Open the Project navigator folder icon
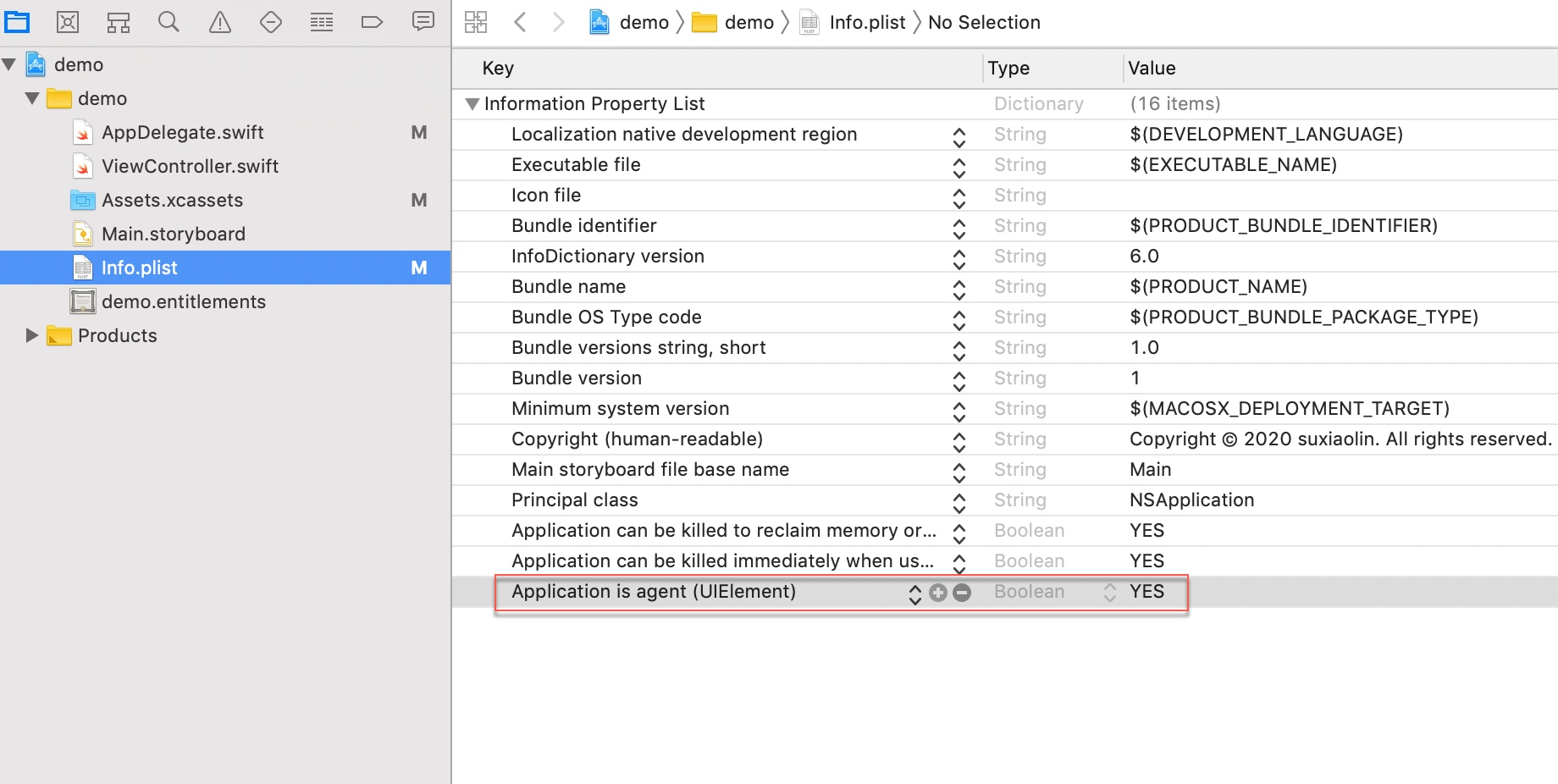 [x=17, y=22]
